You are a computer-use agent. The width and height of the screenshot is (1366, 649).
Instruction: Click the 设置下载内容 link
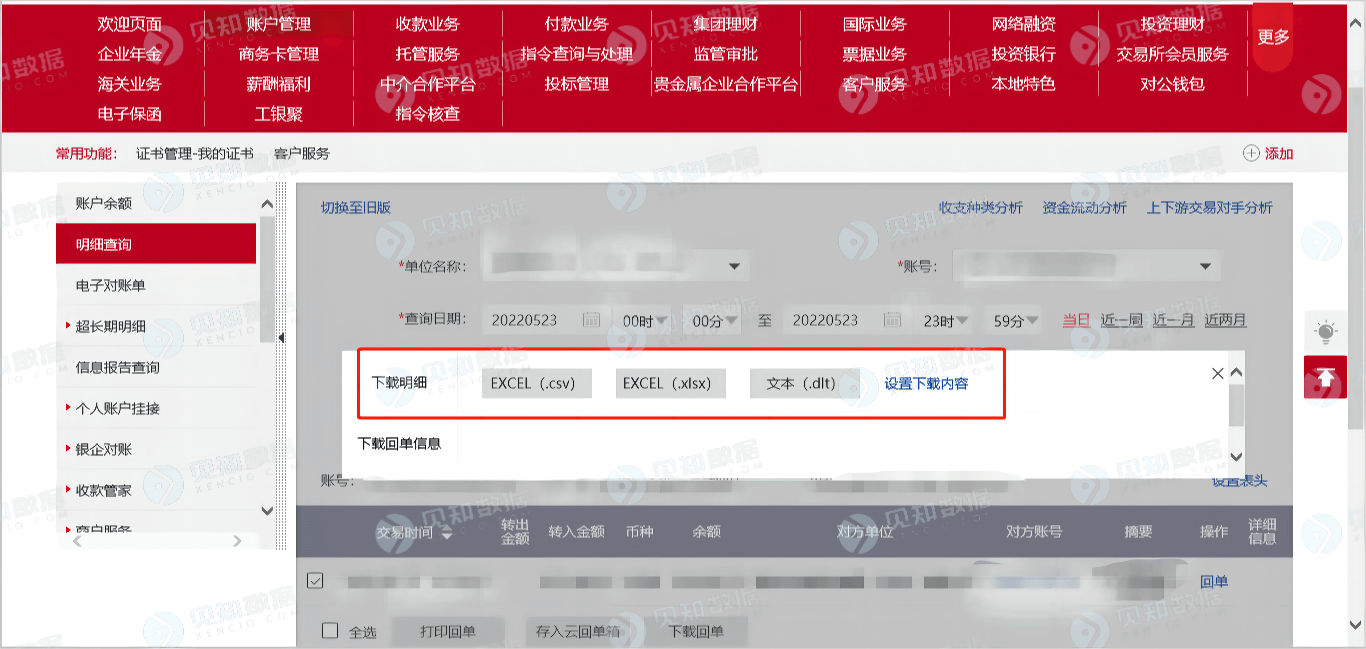(926, 383)
